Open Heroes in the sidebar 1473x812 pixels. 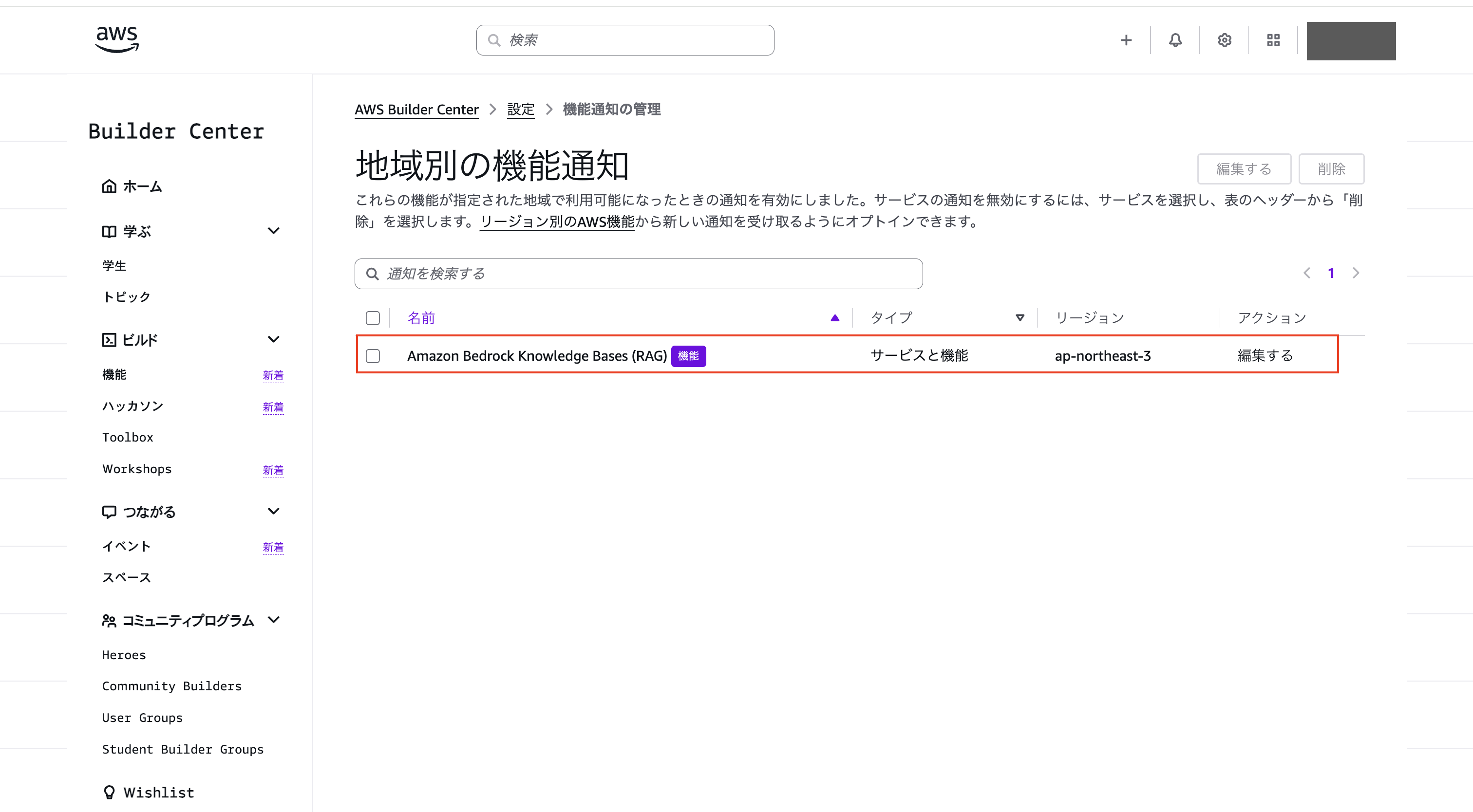[124, 655]
